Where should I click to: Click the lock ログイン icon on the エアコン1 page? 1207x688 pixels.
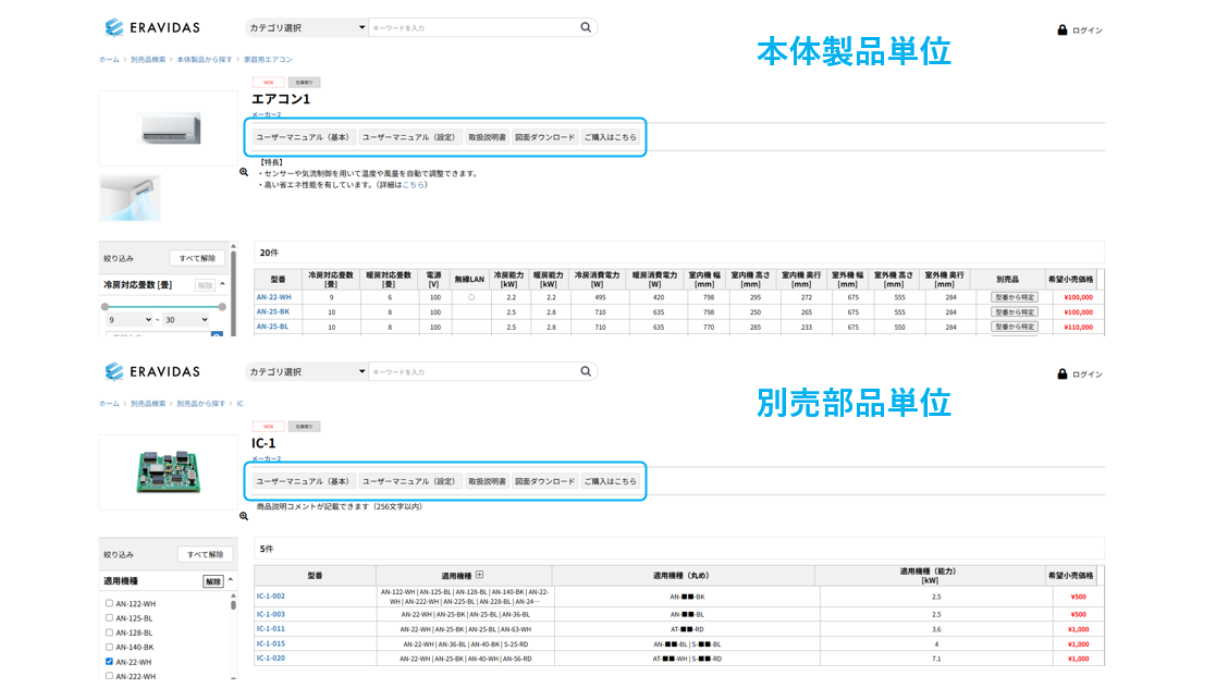pos(1062,30)
